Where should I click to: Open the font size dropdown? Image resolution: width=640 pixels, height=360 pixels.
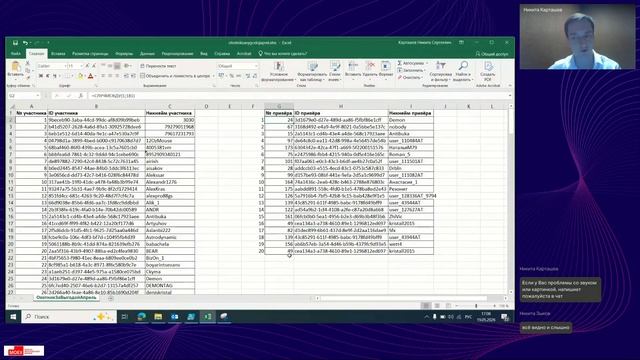[81, 66]
